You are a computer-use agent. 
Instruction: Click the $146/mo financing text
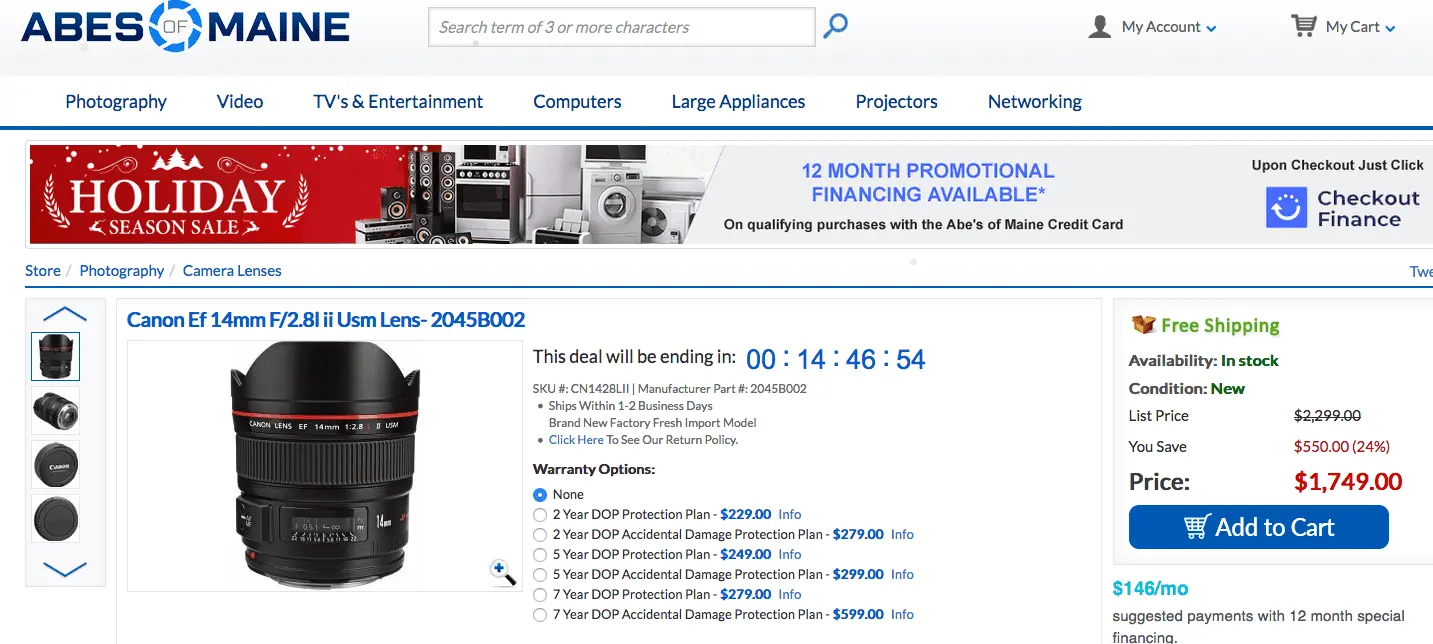(x=1150, y=589)
